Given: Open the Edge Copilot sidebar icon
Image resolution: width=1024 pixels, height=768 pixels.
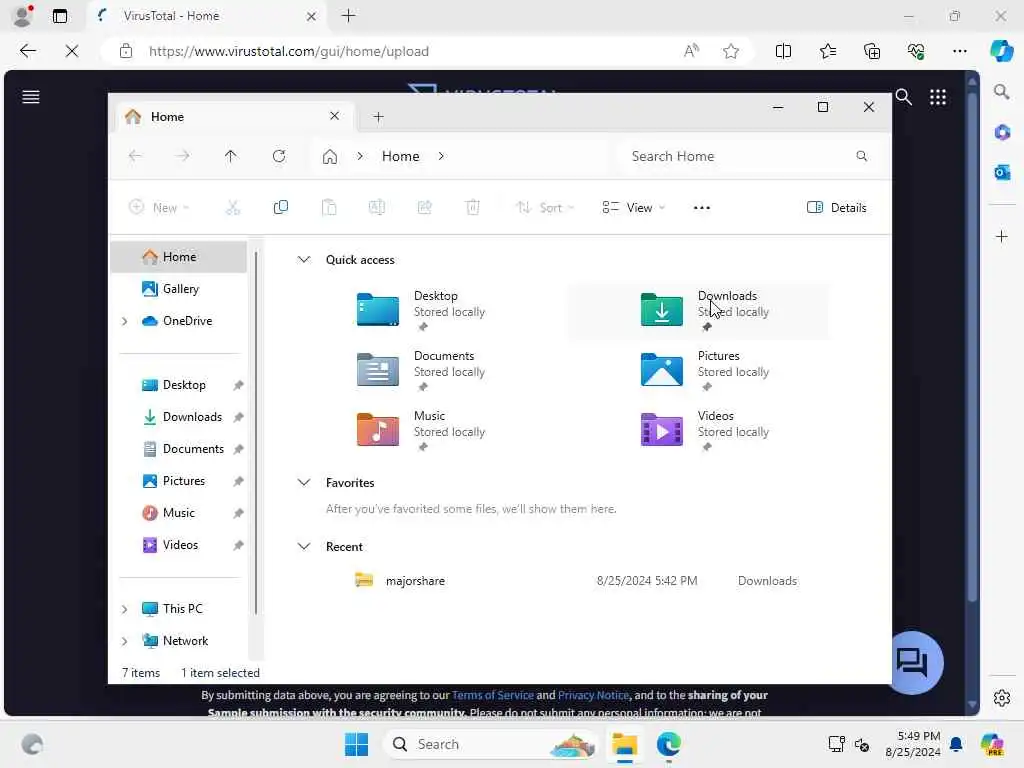Looking at the screenshot, I should click(1001, 50).
